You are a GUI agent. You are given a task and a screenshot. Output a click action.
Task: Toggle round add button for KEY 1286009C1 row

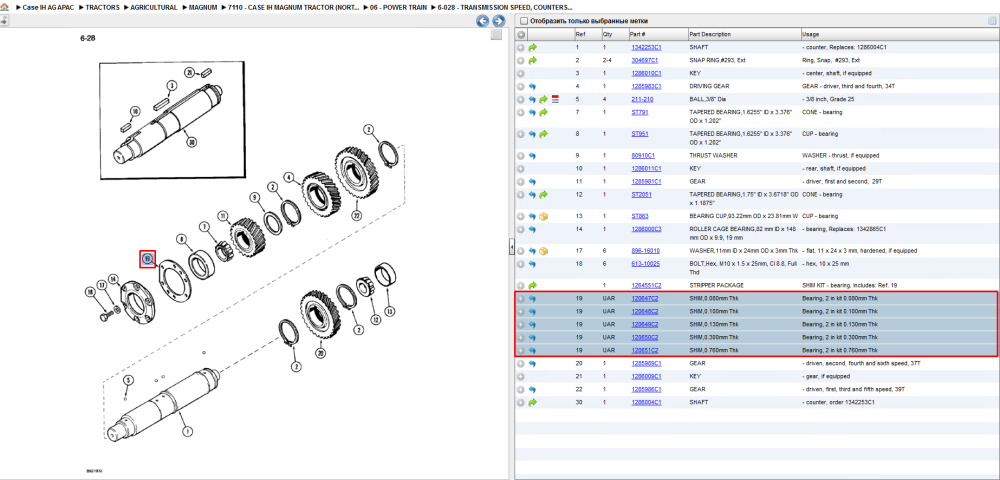click(x=521, y=376)
